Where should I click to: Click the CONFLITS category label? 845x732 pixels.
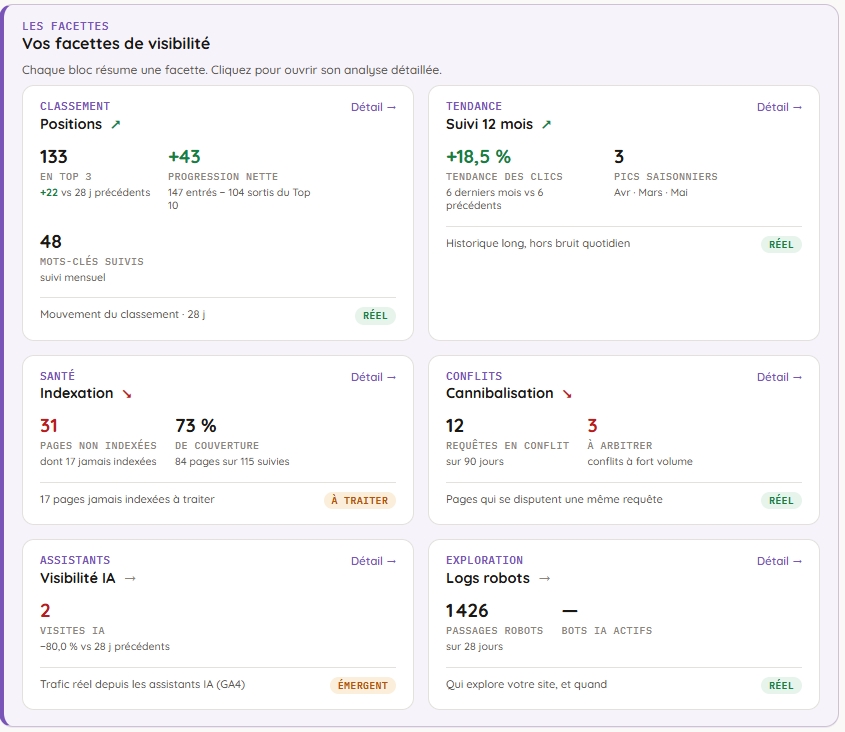474,376
